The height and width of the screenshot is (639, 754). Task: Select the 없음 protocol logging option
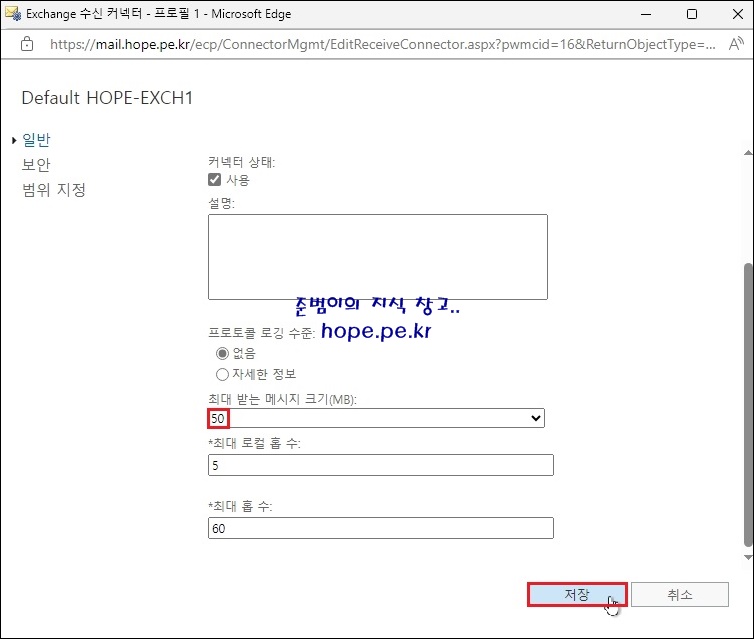point(222,353)
